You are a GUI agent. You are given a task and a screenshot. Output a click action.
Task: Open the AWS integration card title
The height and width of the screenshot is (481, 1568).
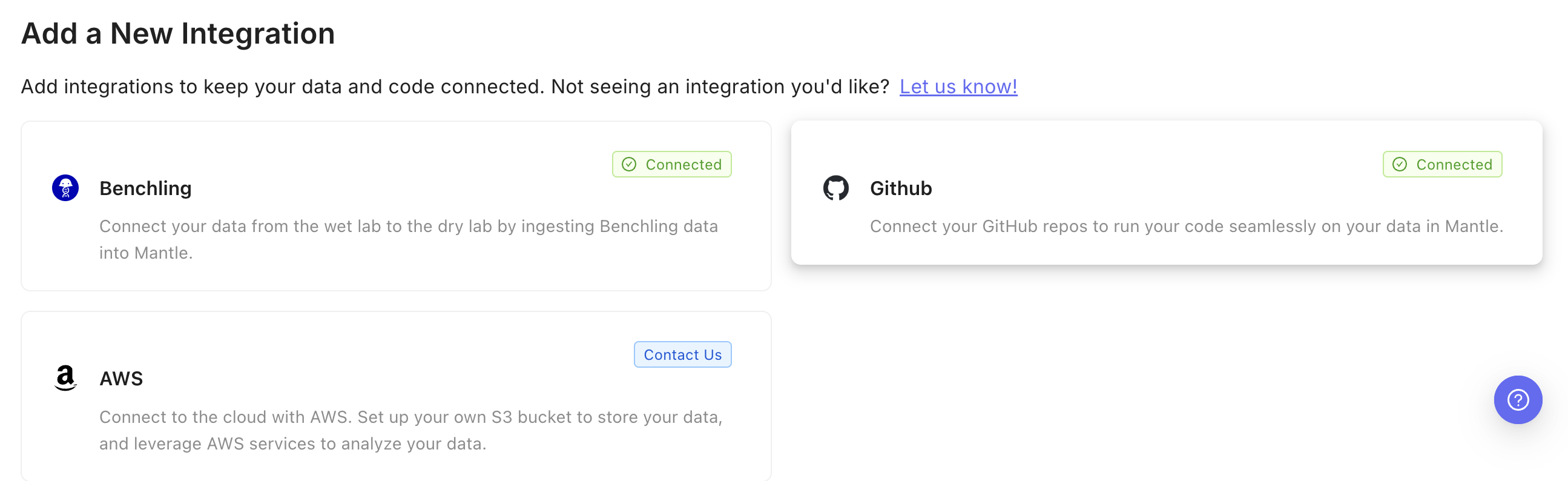point(121,379)
